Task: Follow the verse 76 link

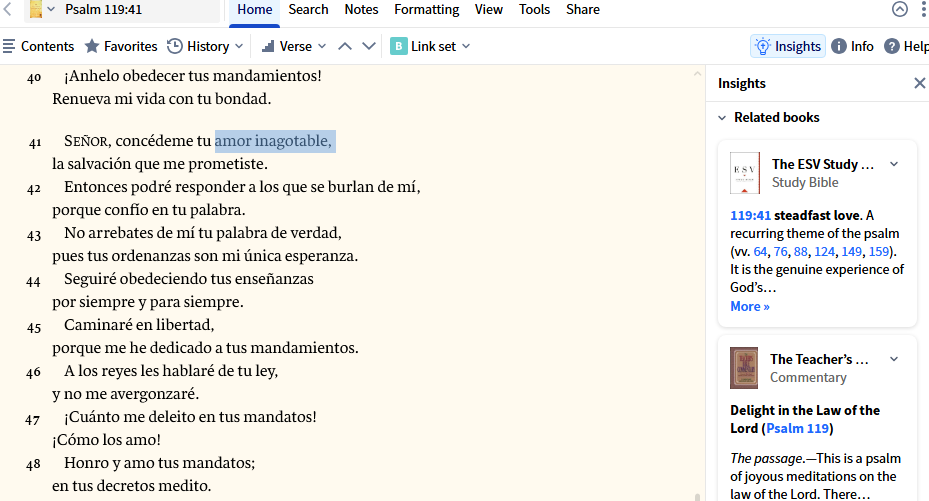Action: (780, 252)
